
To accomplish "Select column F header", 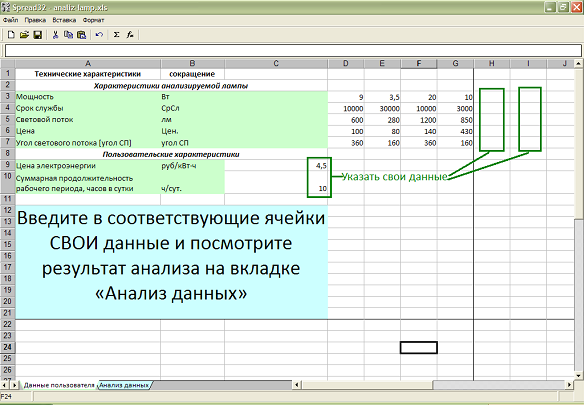I will (419, 64).
